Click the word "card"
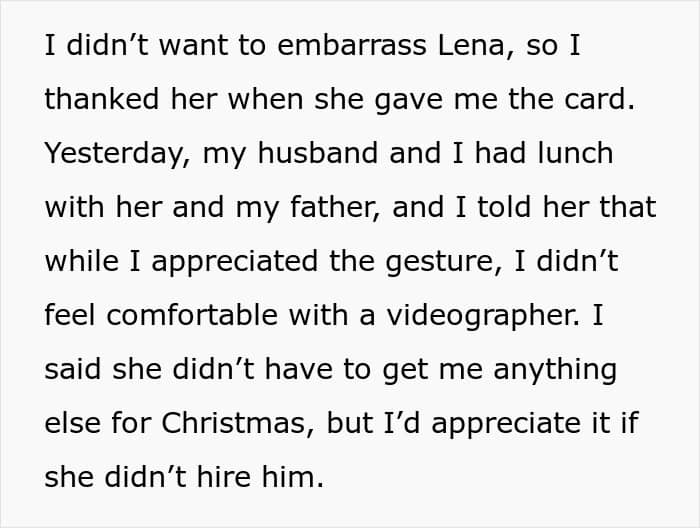This screenshot has width=700, height=528. pos(596,100)
